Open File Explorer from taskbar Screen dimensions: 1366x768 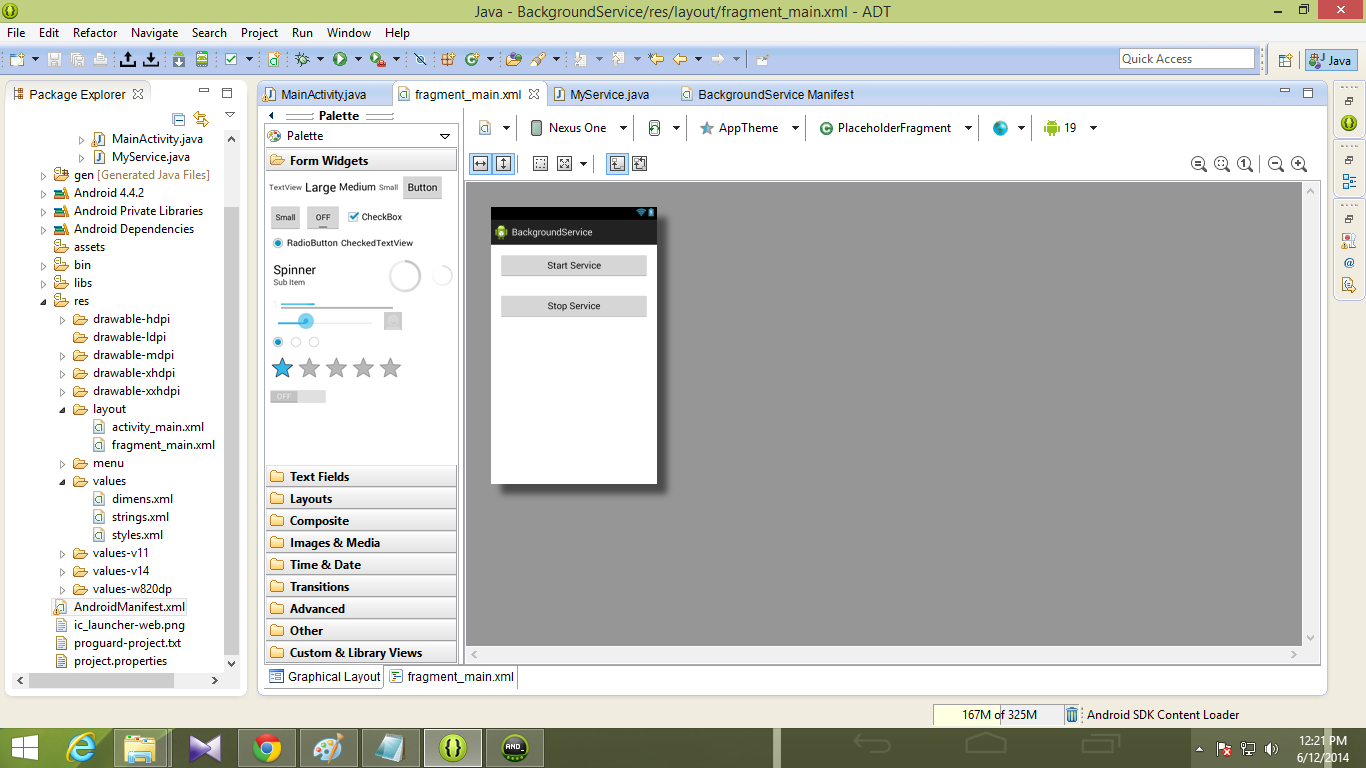point(141,747)
